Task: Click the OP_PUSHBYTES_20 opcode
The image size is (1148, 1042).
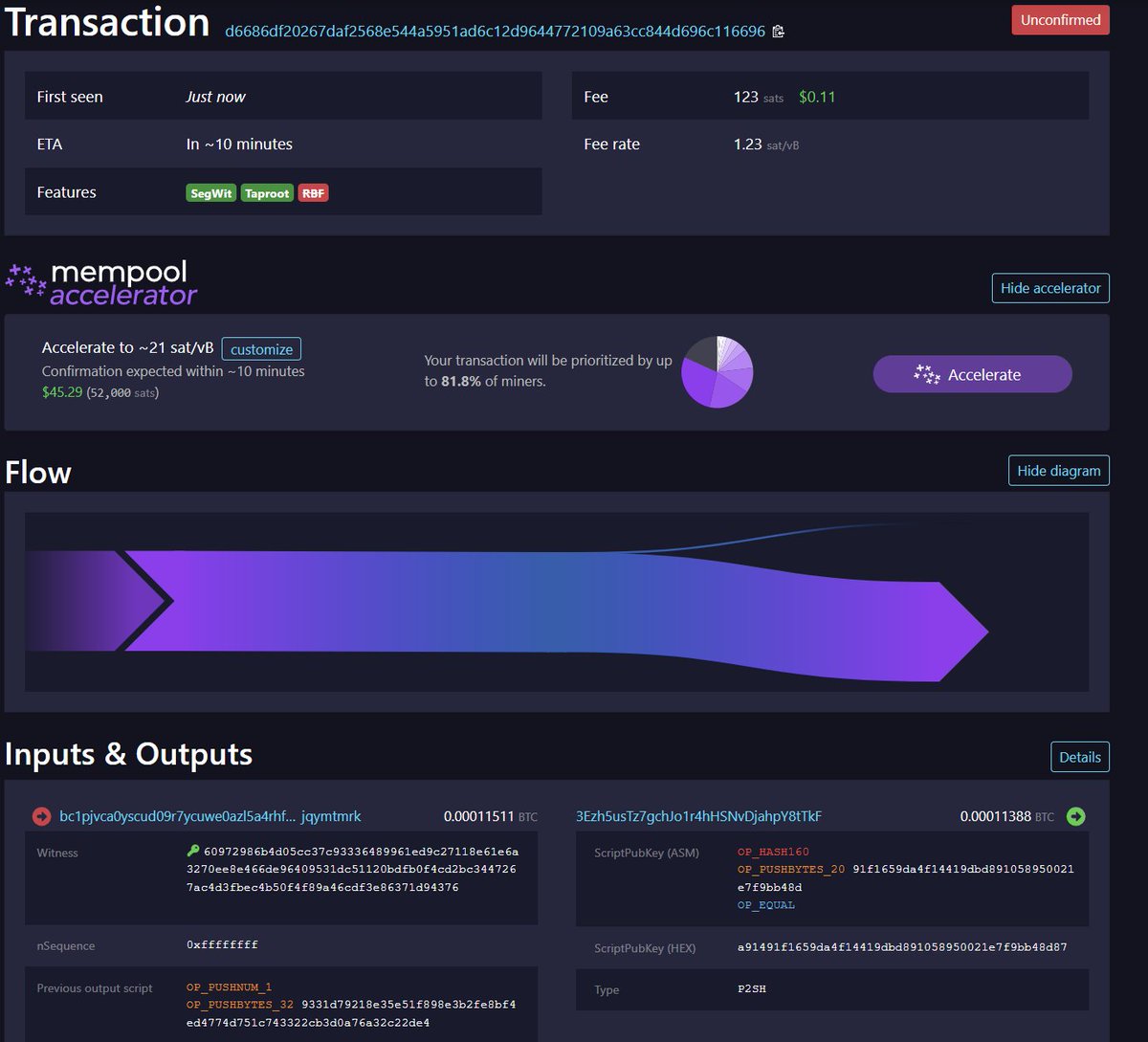Action: 791,870
